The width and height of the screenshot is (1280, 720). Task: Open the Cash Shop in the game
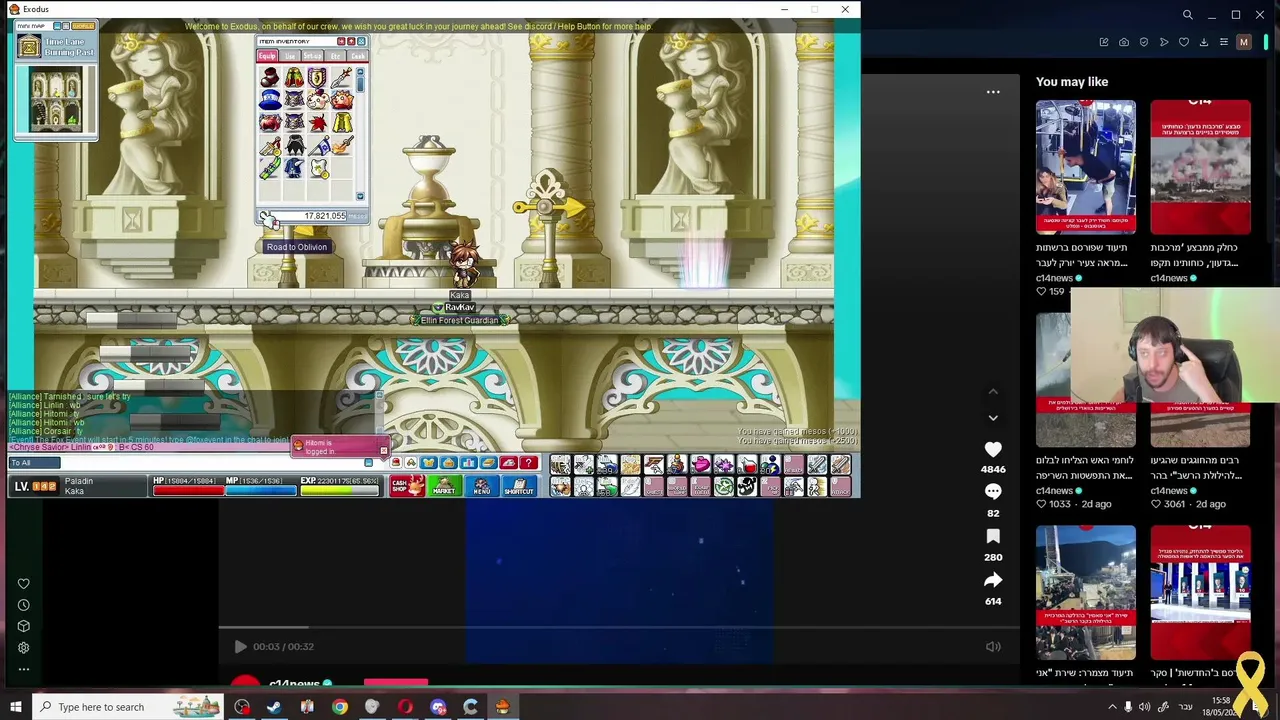click(407, 486)
